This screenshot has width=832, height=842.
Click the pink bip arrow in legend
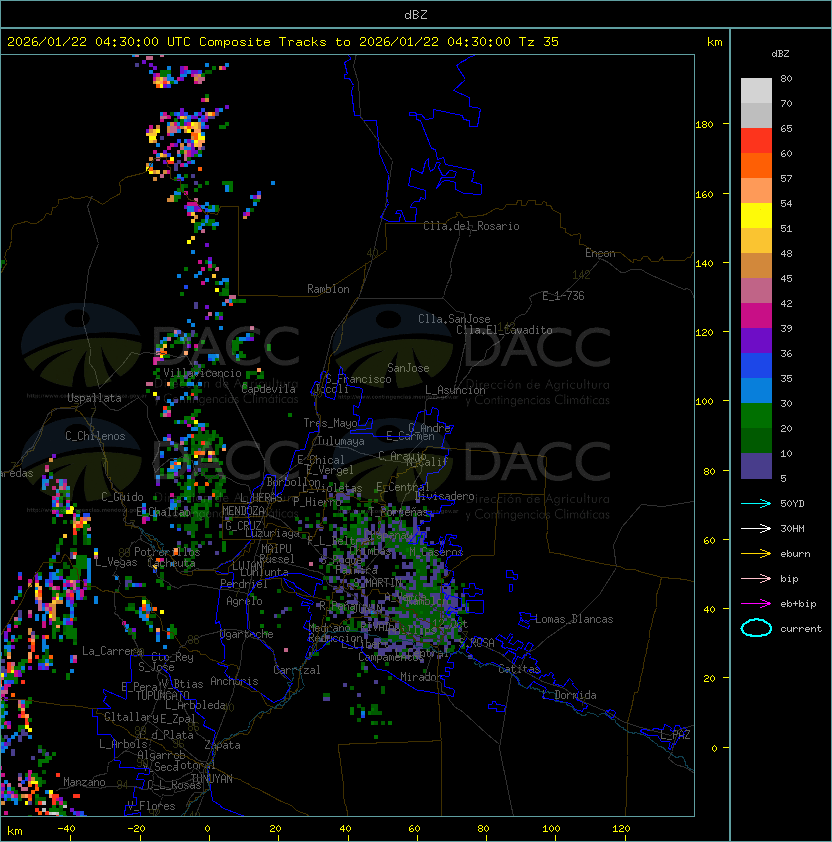pyautogui.click(x=756, y=579)
